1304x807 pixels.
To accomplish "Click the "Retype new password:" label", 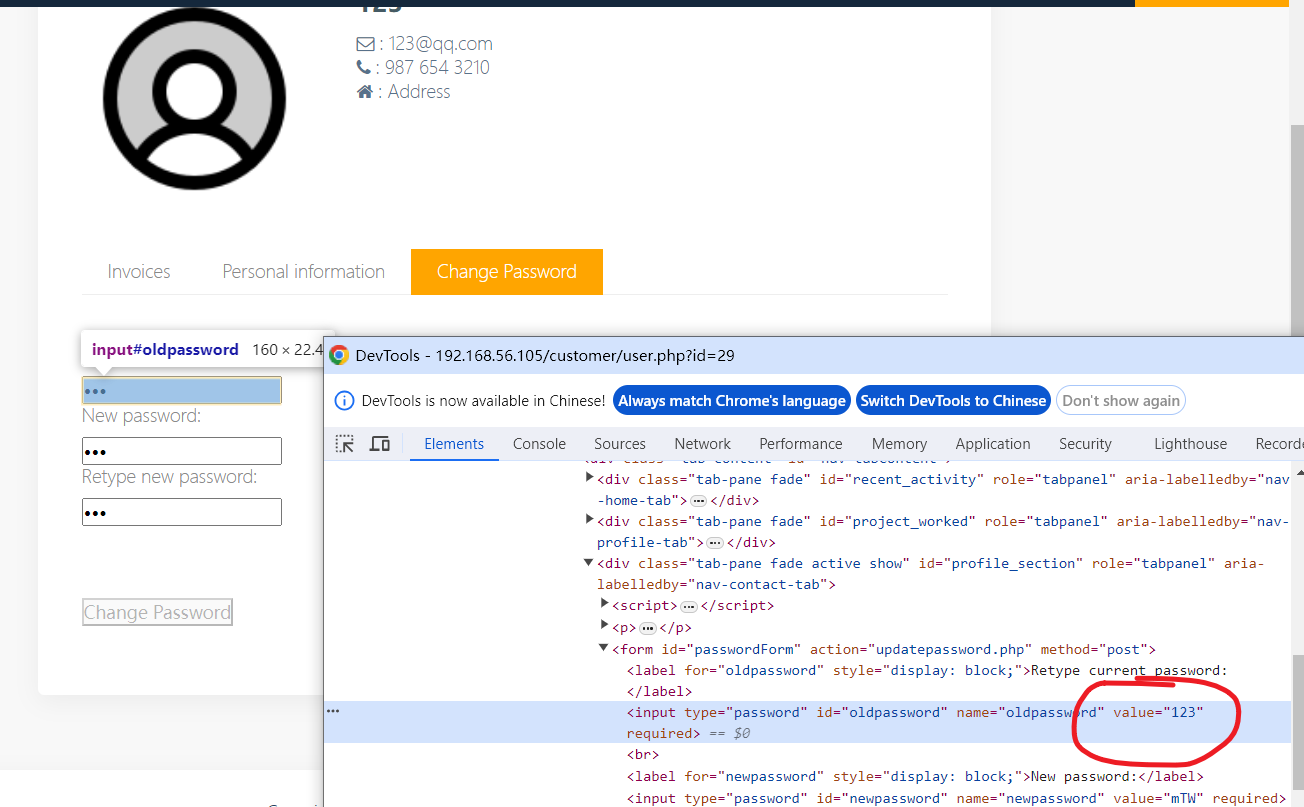I will pyautogui.click(x=170, y=477).
